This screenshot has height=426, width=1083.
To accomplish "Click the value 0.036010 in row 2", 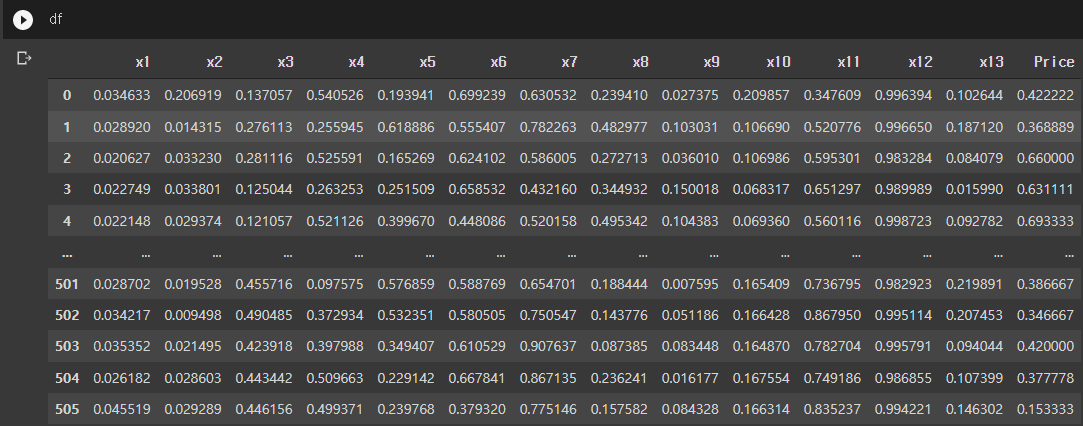I will click(691, 158).
